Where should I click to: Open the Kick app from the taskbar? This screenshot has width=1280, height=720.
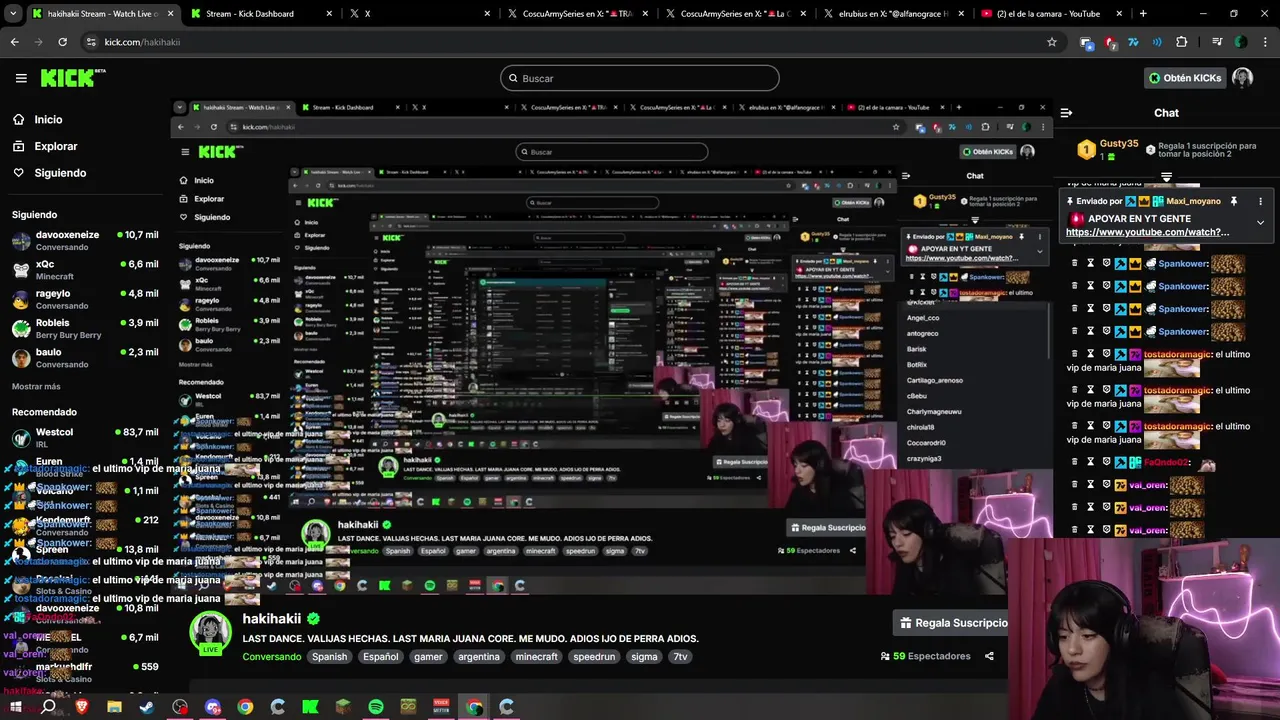(x=310, y=706)
